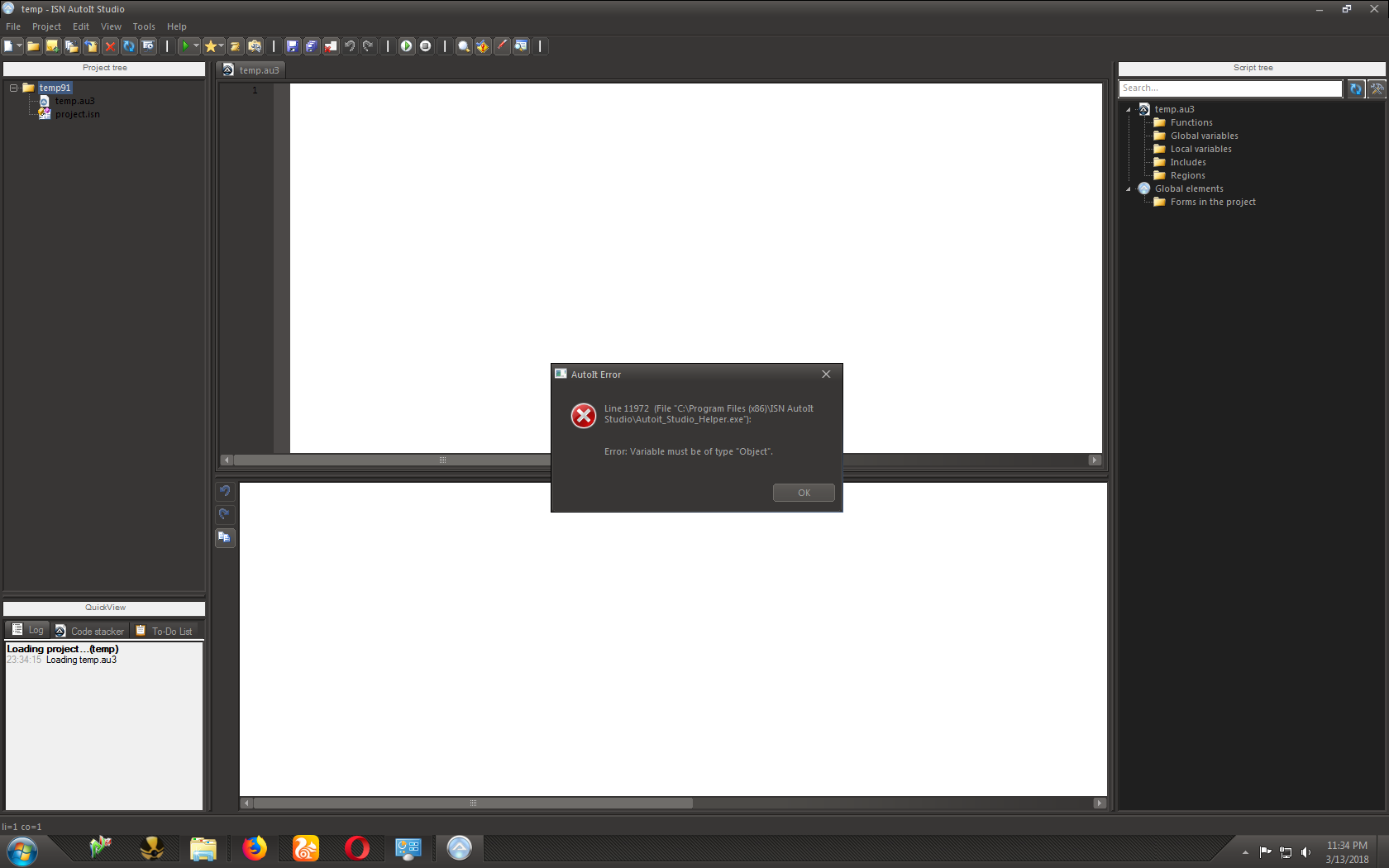Click the round Stop script button
The height and width of the screenshot is (868, 1389).
pyautogui.click(x=426, y=46)
